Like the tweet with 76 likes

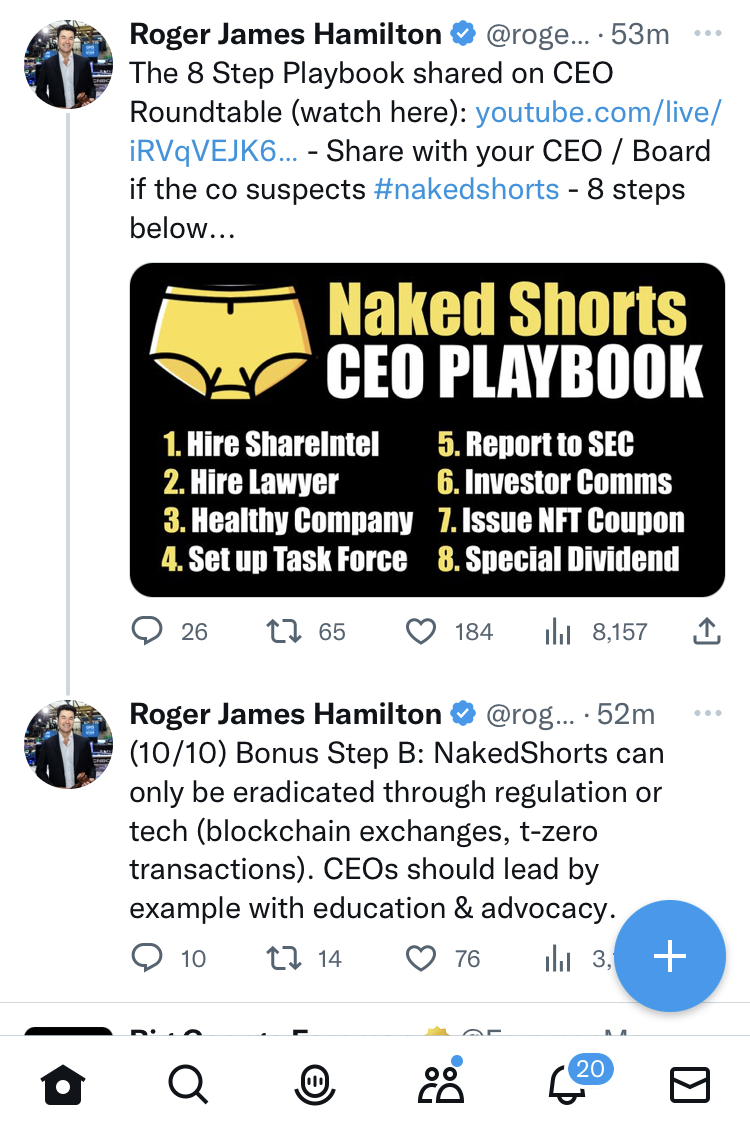[x=421, y=959]
